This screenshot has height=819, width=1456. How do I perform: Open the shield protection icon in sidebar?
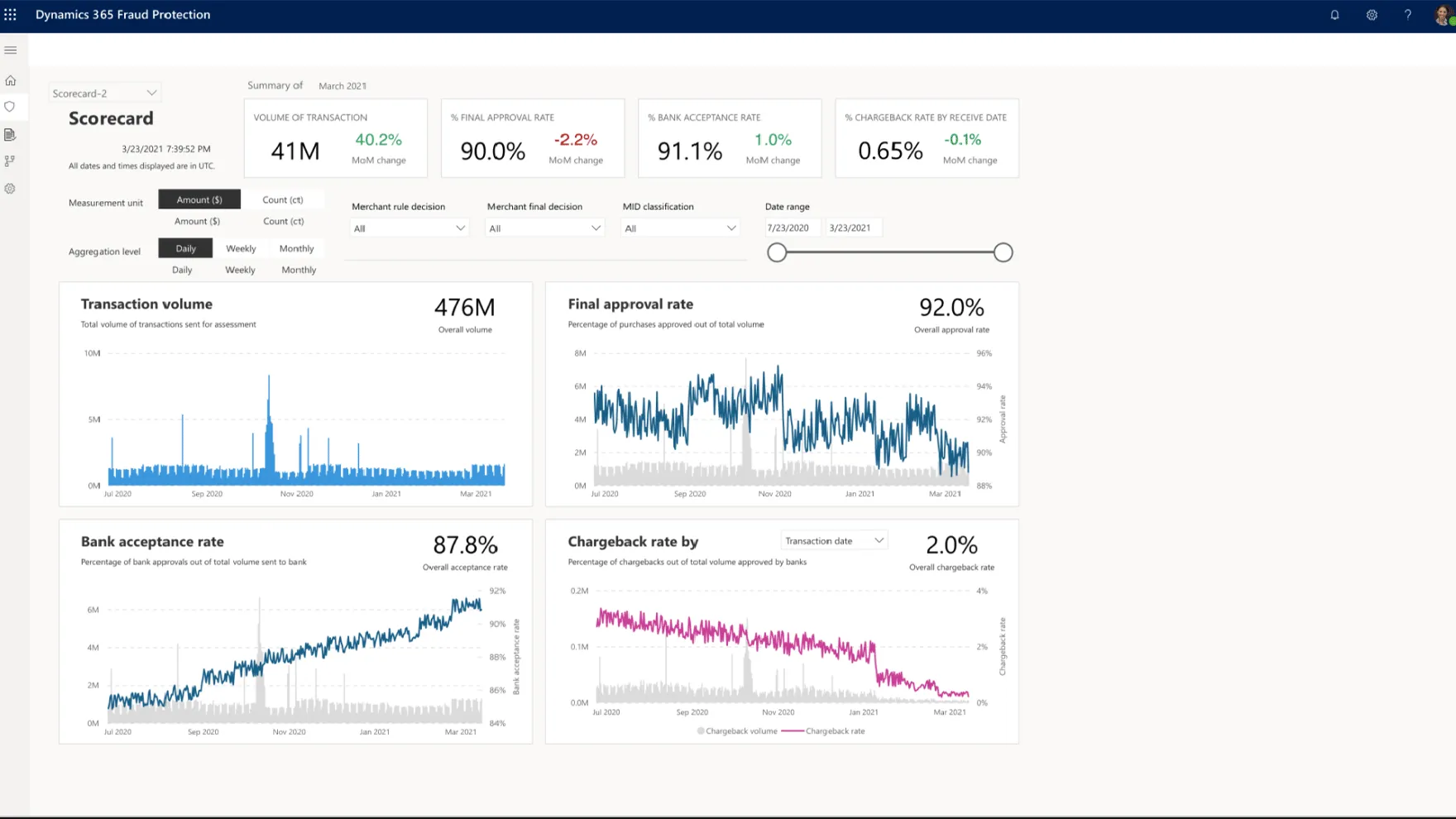[x=11, y=107]
